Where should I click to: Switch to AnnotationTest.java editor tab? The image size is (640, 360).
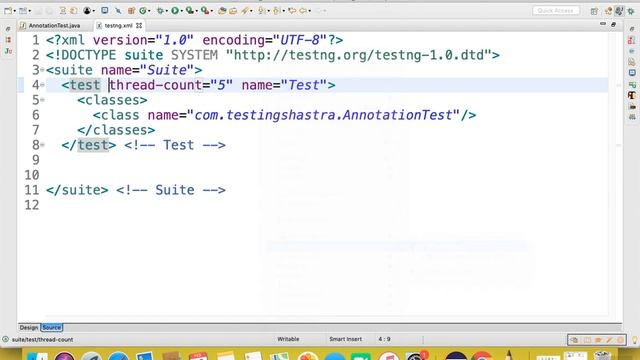click(x=51, y=26)
